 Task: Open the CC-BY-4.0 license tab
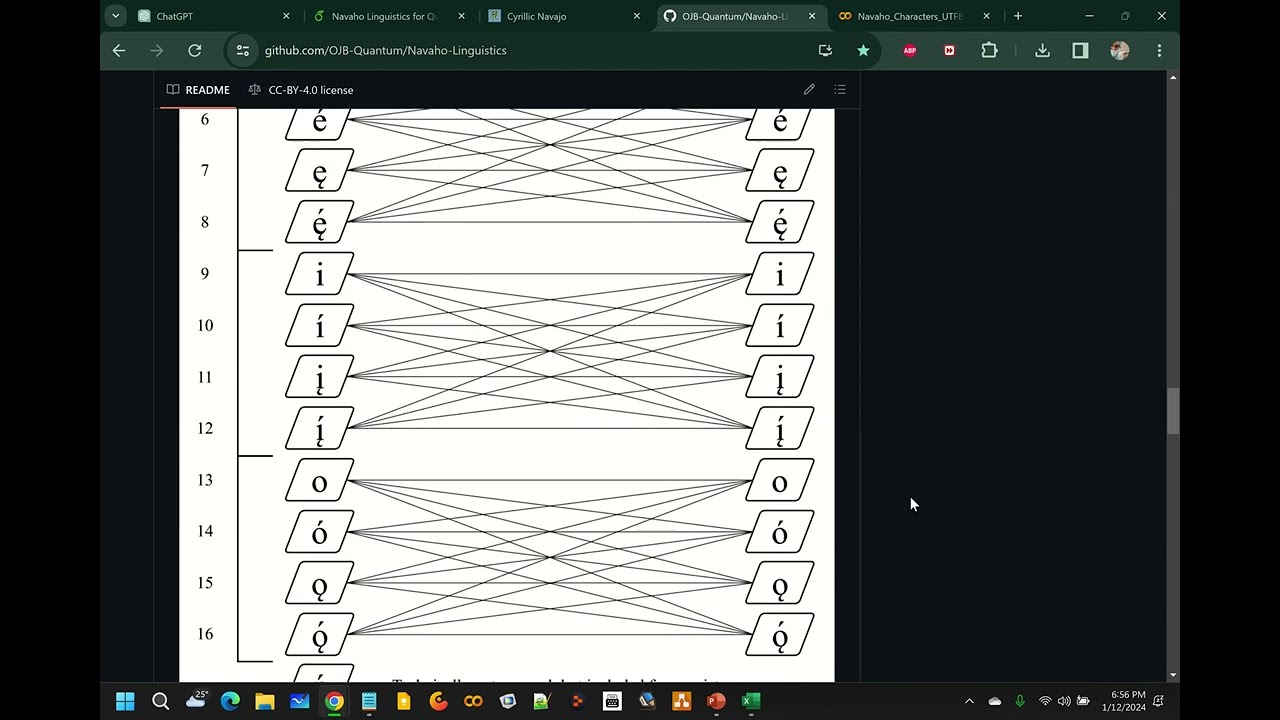(x=301, y=90)
